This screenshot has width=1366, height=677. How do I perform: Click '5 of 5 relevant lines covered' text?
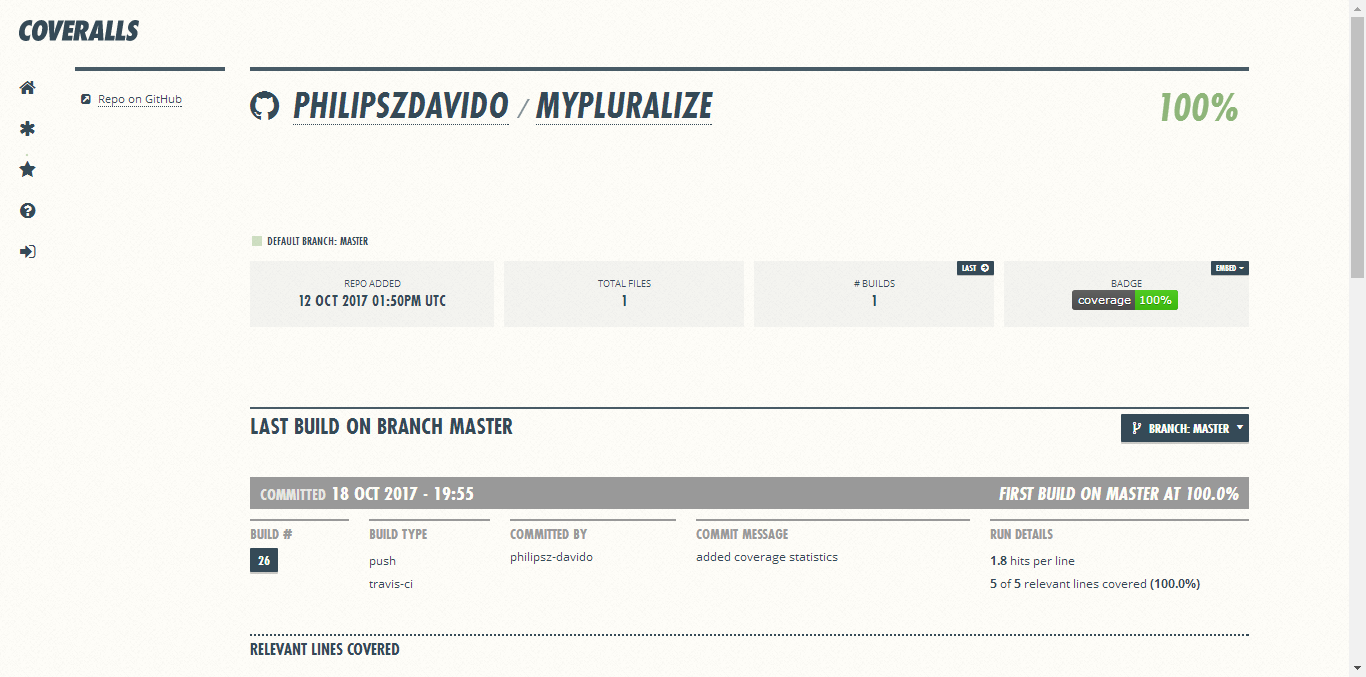coord(1095,584)
